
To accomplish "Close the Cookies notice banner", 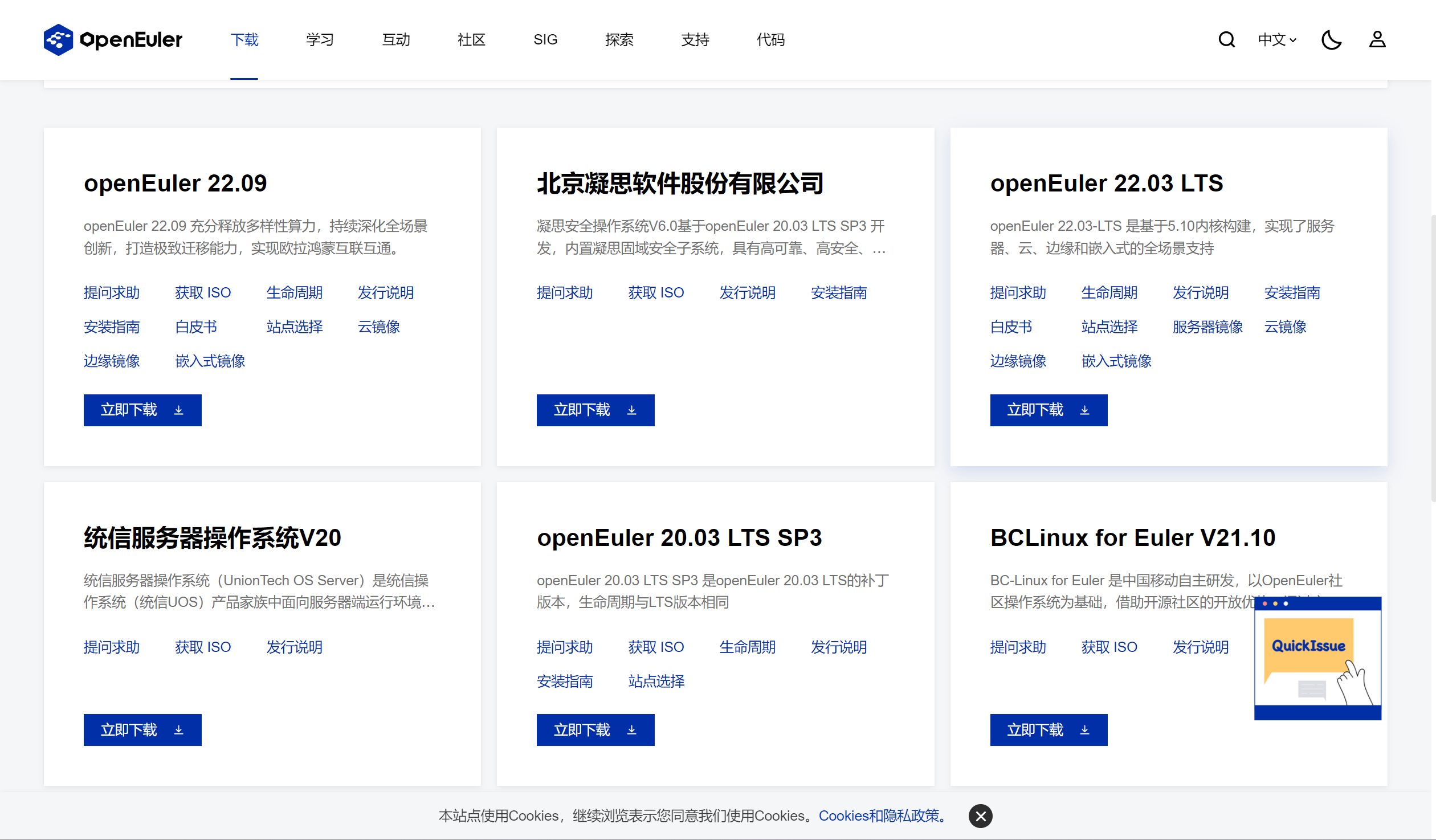I will pyautogui.click(x=980, y=815).
